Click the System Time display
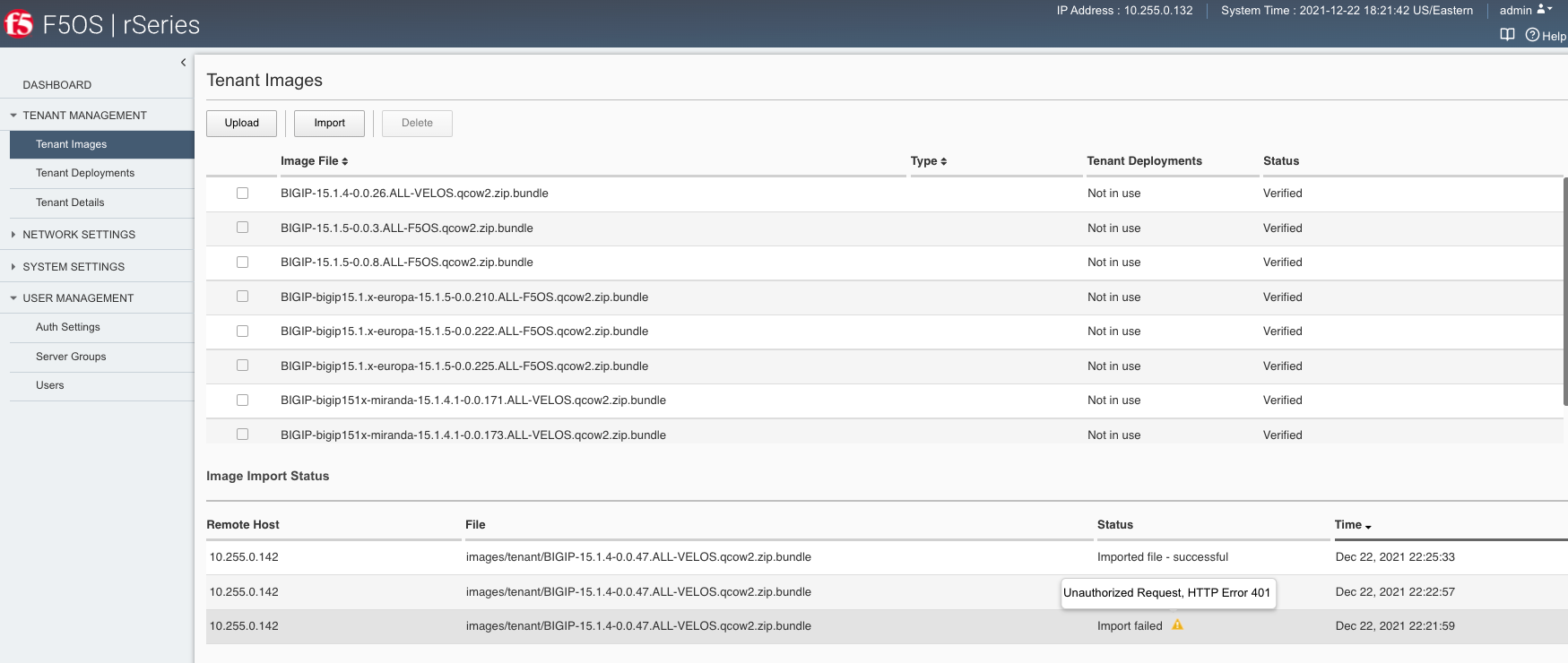 1347,11
